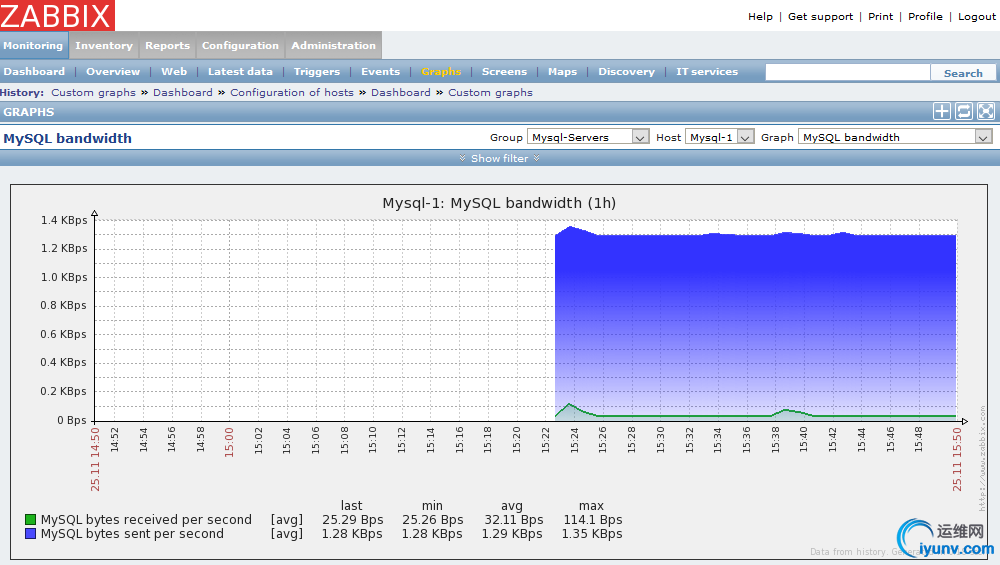Click the MySQL bandwidth page heading
The height and width of the screenshot is (565, 1000).
point(68,138)
